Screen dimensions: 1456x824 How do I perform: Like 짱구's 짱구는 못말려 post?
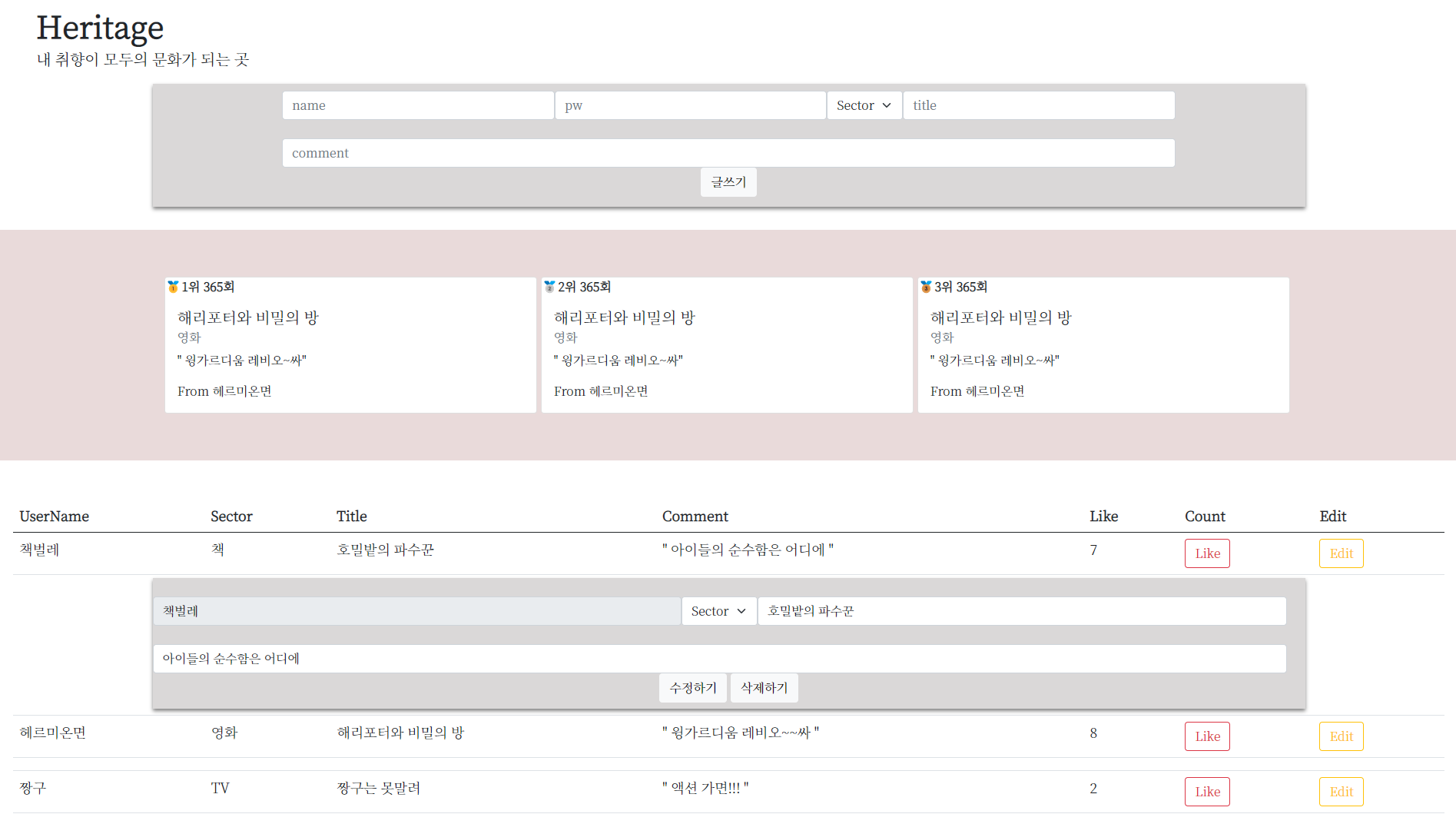point(1206,791)
